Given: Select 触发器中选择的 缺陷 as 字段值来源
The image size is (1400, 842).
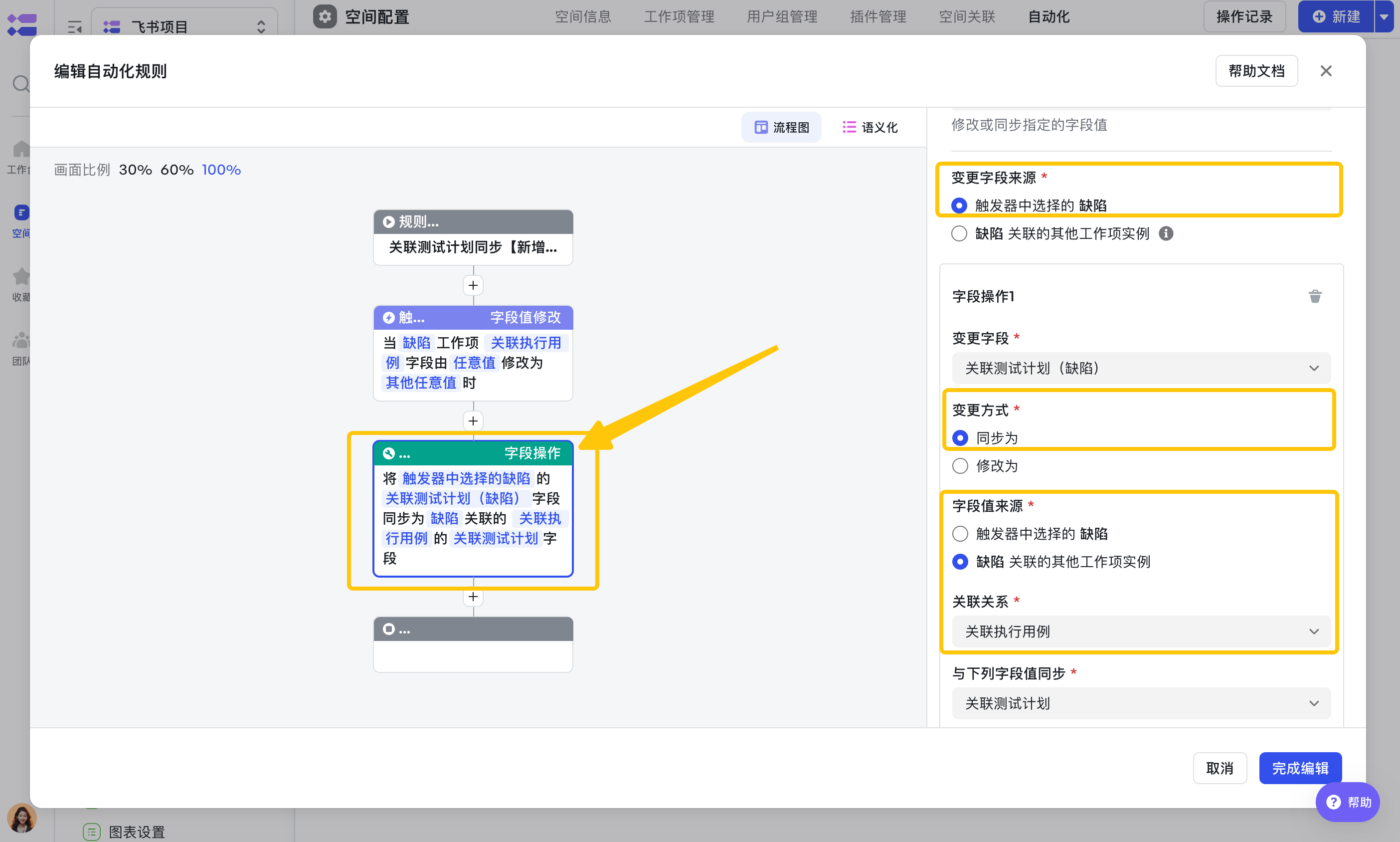Looking at the screenshot, I should (960, 534).
